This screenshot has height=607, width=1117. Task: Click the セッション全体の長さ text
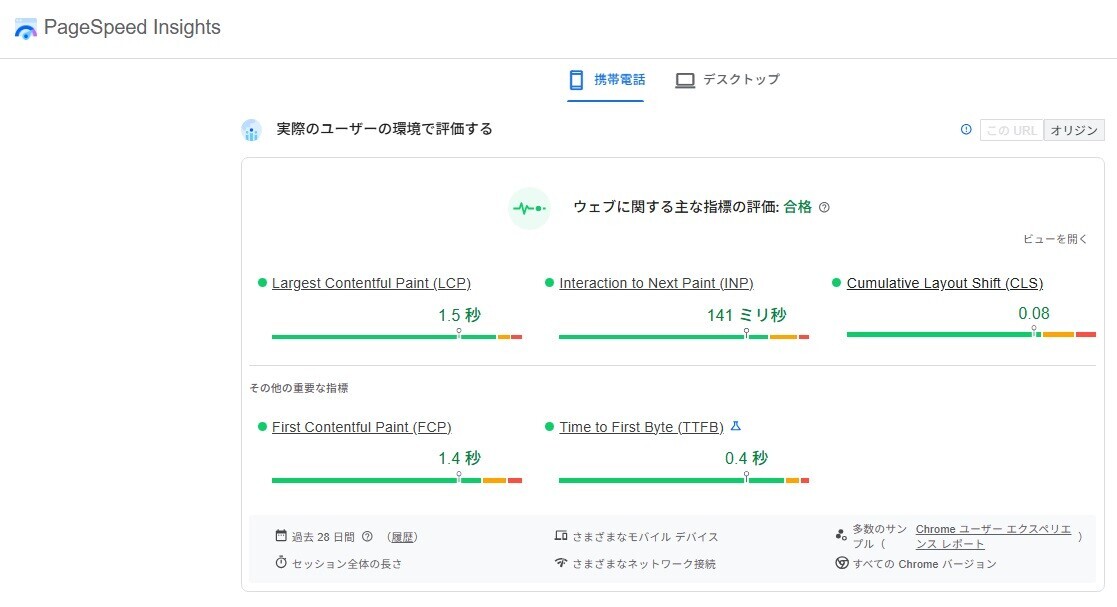click(x=347, y=564)
